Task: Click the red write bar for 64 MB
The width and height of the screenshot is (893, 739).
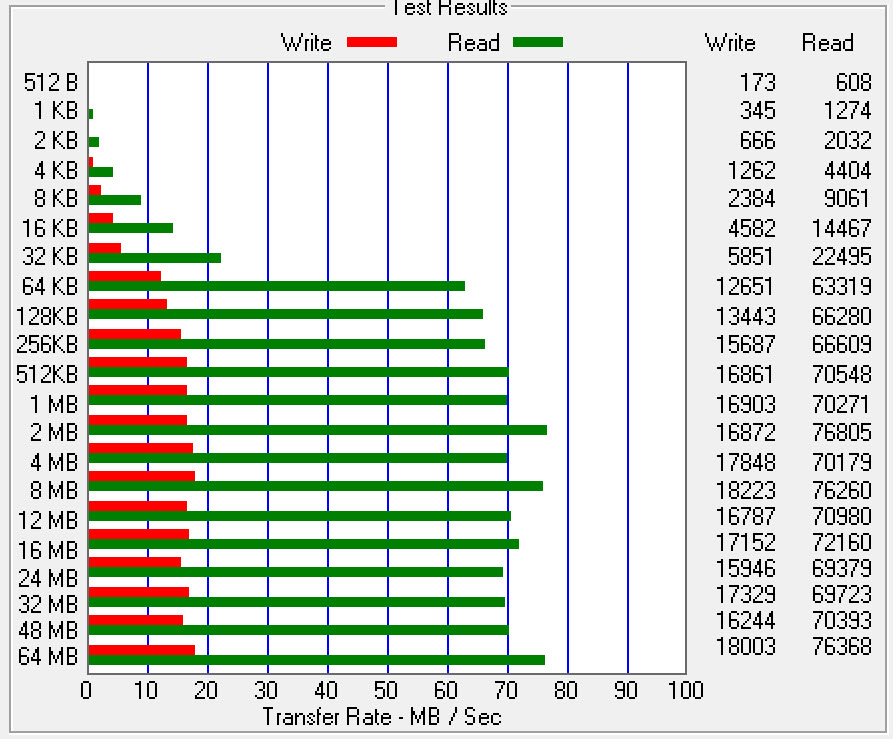Action: [141, 650]
